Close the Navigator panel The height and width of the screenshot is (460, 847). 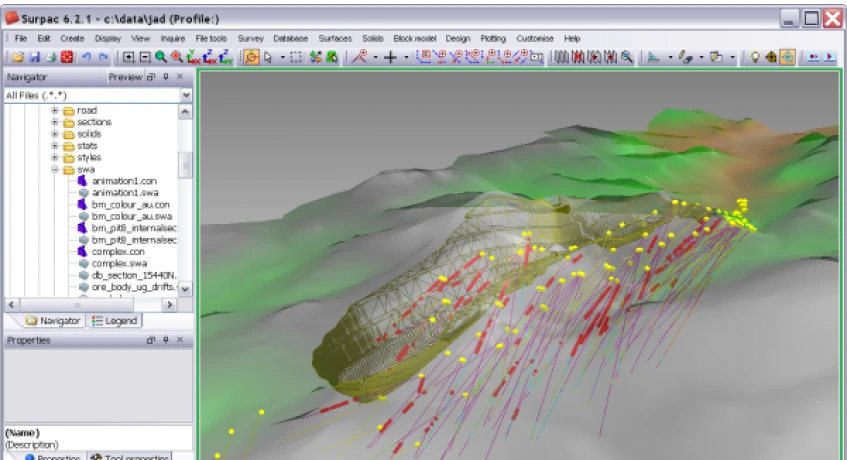(x=180, y=77)
